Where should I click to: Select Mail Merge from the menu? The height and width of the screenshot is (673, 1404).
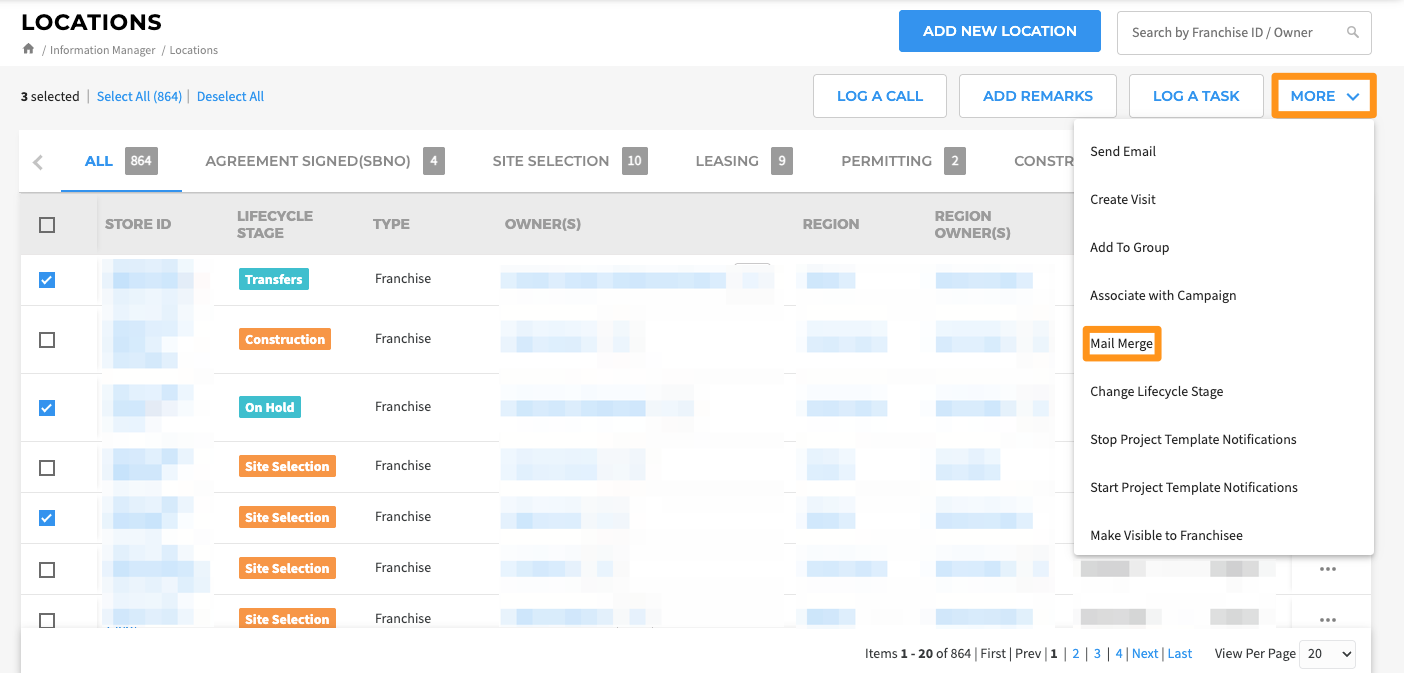[x=1121, y=344]
